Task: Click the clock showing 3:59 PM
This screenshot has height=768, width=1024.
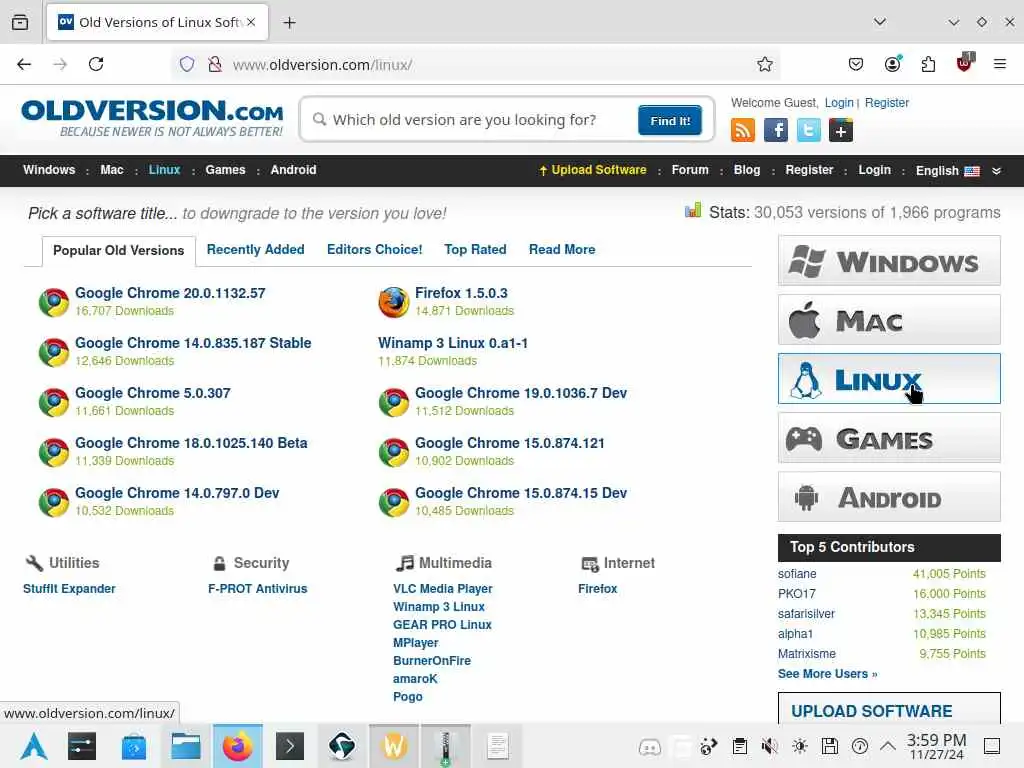Action: (x=936, y=746)
